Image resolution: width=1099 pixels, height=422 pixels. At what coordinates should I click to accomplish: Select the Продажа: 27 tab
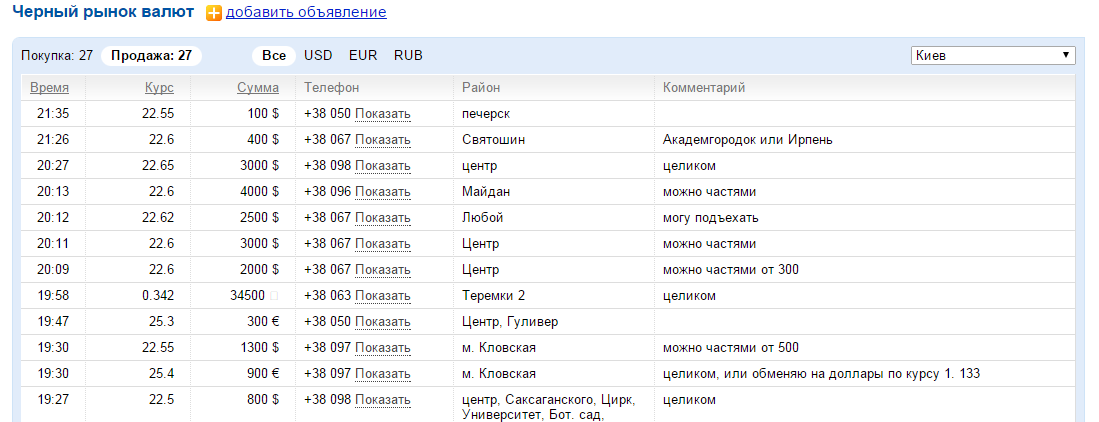pyautogui.click(x=151, y=55)
